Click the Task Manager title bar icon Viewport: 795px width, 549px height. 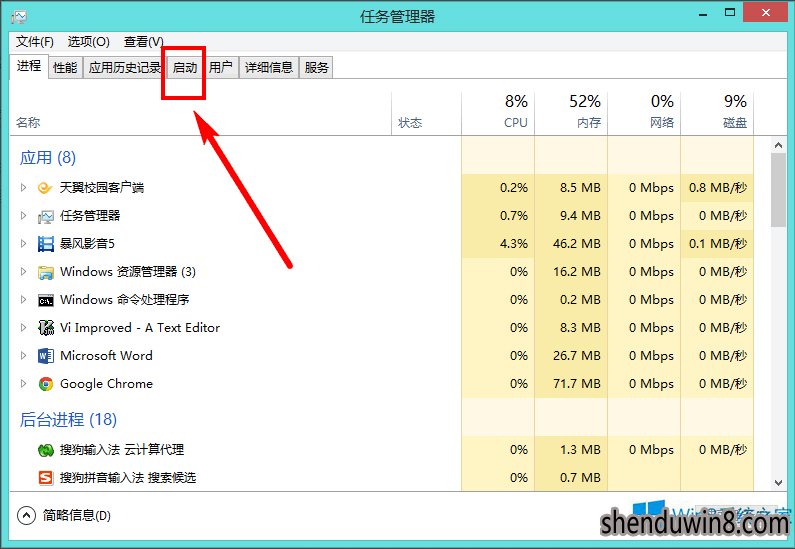click(x=19, y=17)
